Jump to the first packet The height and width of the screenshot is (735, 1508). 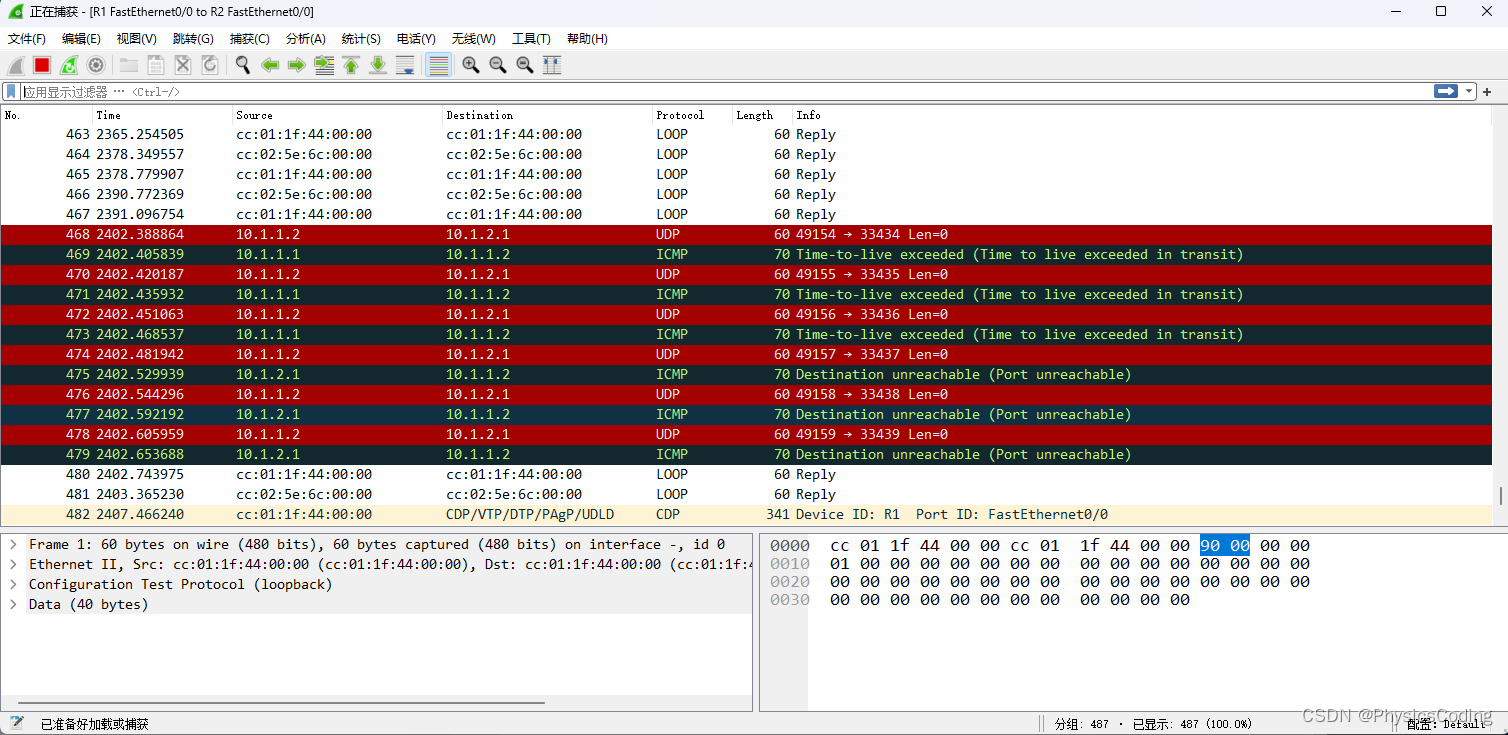351,64
